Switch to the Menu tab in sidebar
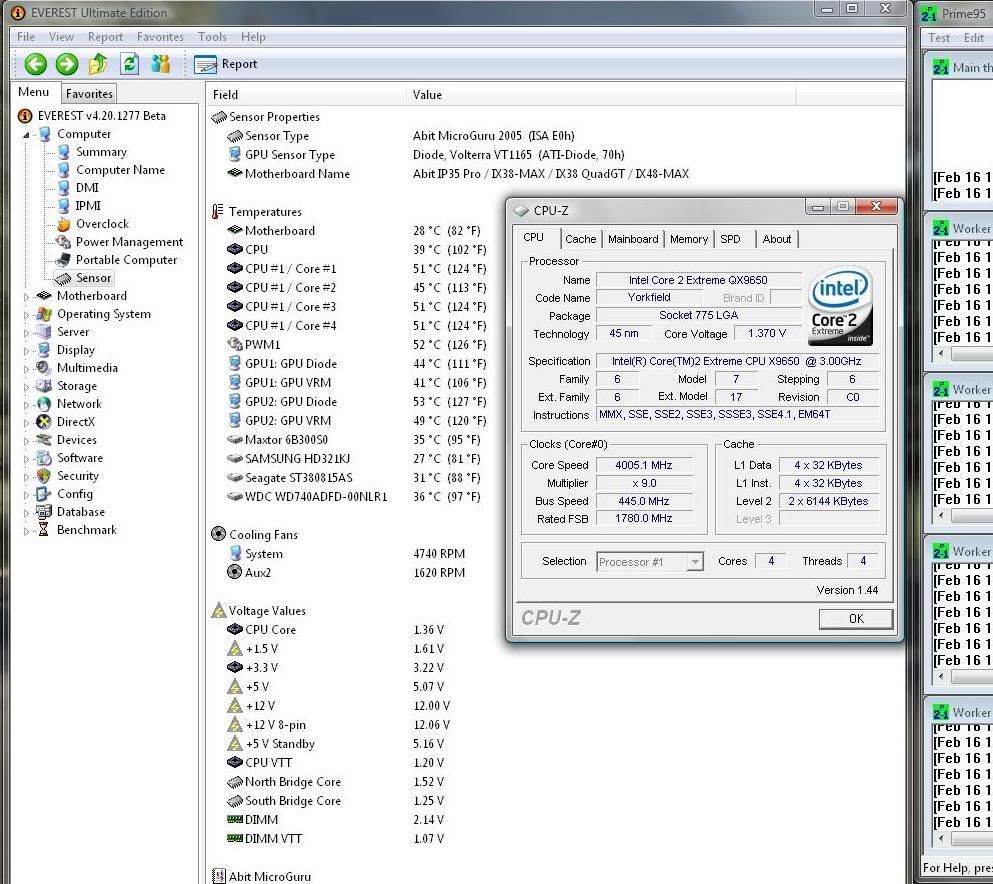 point(34,92)
